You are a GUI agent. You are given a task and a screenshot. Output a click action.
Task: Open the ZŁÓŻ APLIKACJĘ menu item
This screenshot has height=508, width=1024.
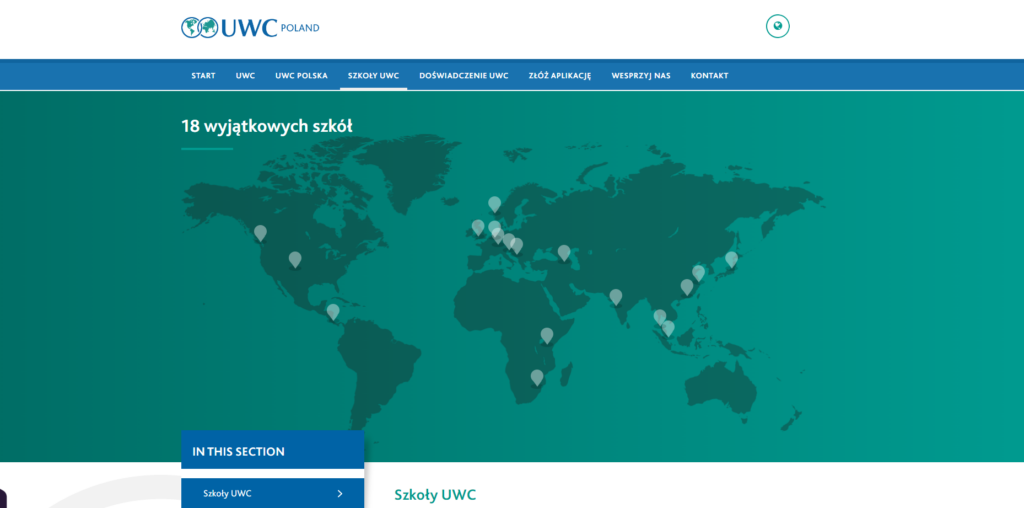(x=560, y=76)
